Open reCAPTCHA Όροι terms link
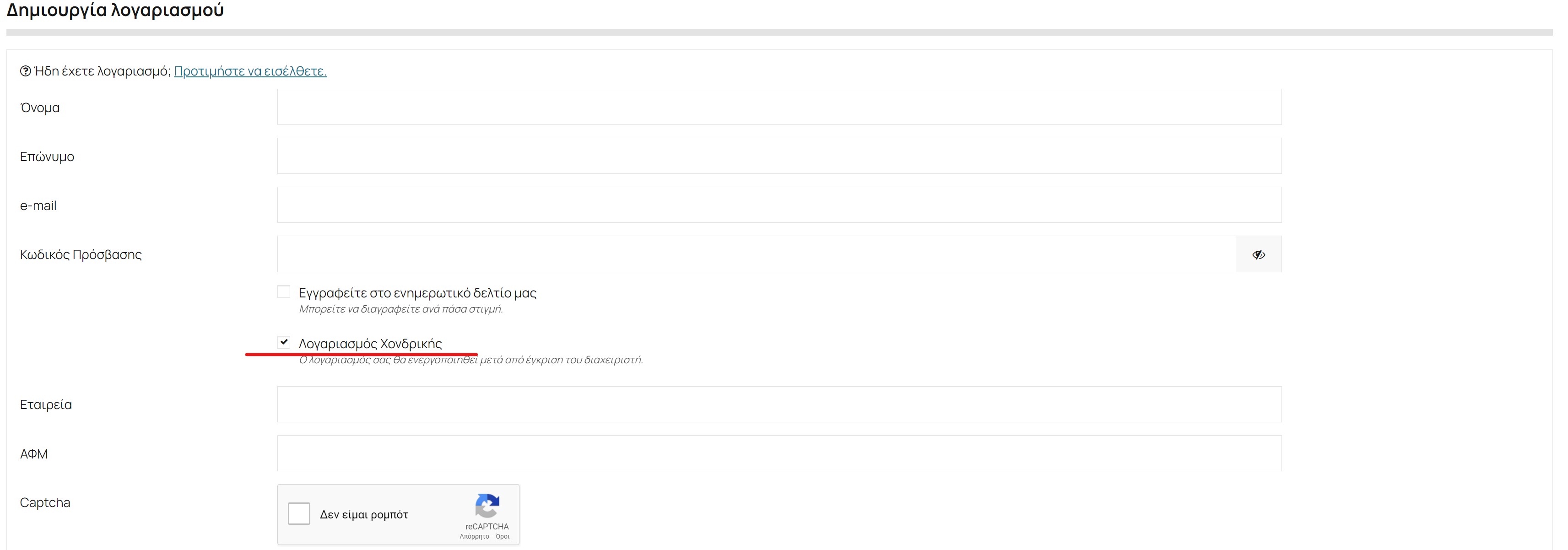 click(x=502, y=537)
